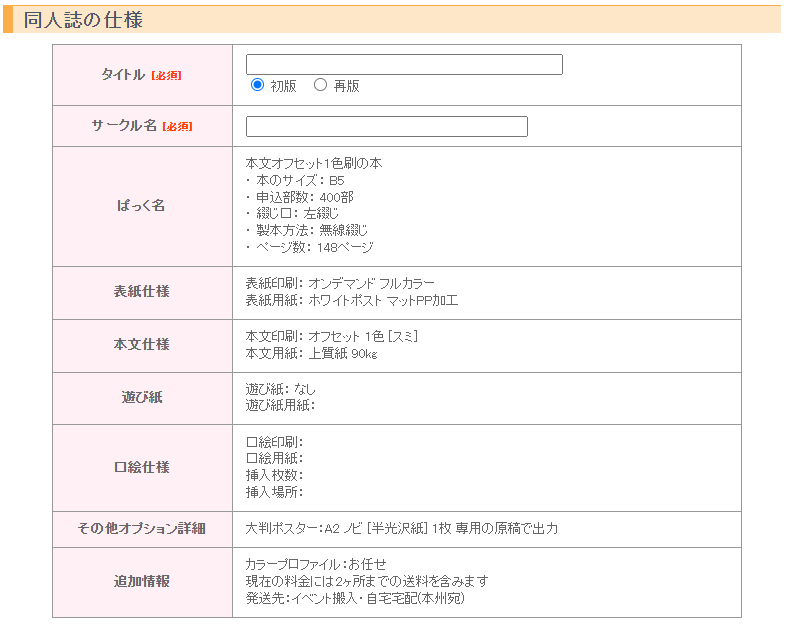Image resolution: width=786 pixels, height=624 pixels.
Task: Click the 表紙仕様 row label
Action: click(x=141, y=291)
